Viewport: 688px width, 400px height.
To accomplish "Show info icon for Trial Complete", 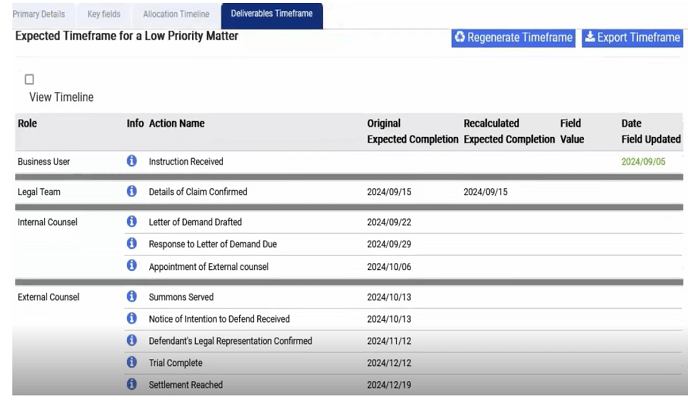I will (132, 362).
